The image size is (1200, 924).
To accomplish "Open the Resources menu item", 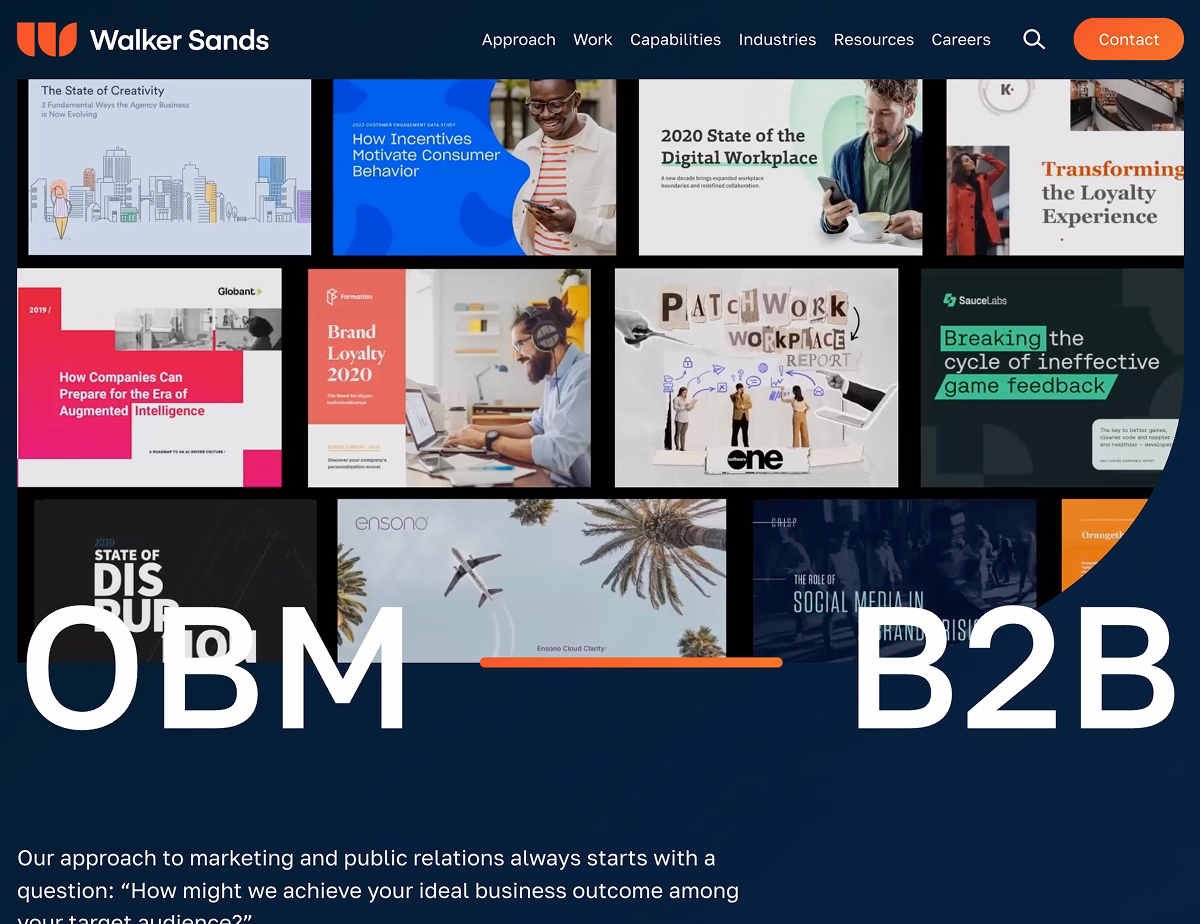I will click(873, 40).
